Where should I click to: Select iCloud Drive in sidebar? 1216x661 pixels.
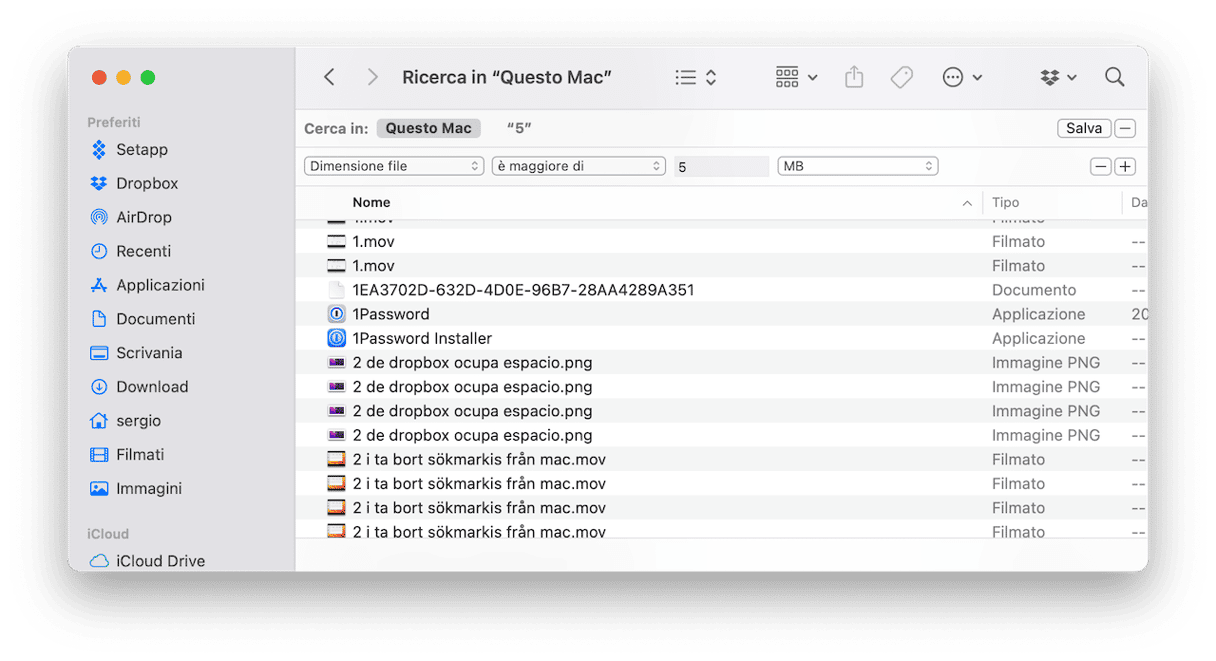point(160,560)
